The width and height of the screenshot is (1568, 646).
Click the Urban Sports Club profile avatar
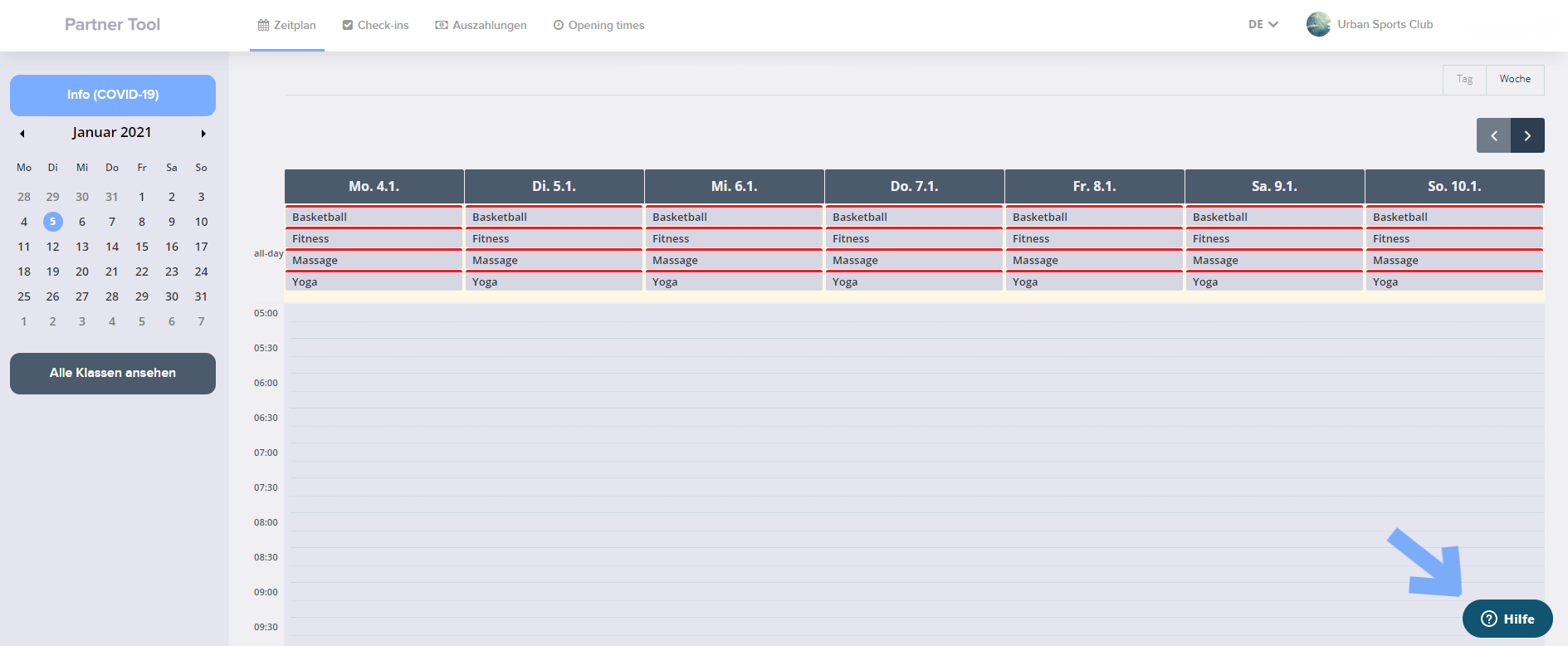[x=1318, y=24]
